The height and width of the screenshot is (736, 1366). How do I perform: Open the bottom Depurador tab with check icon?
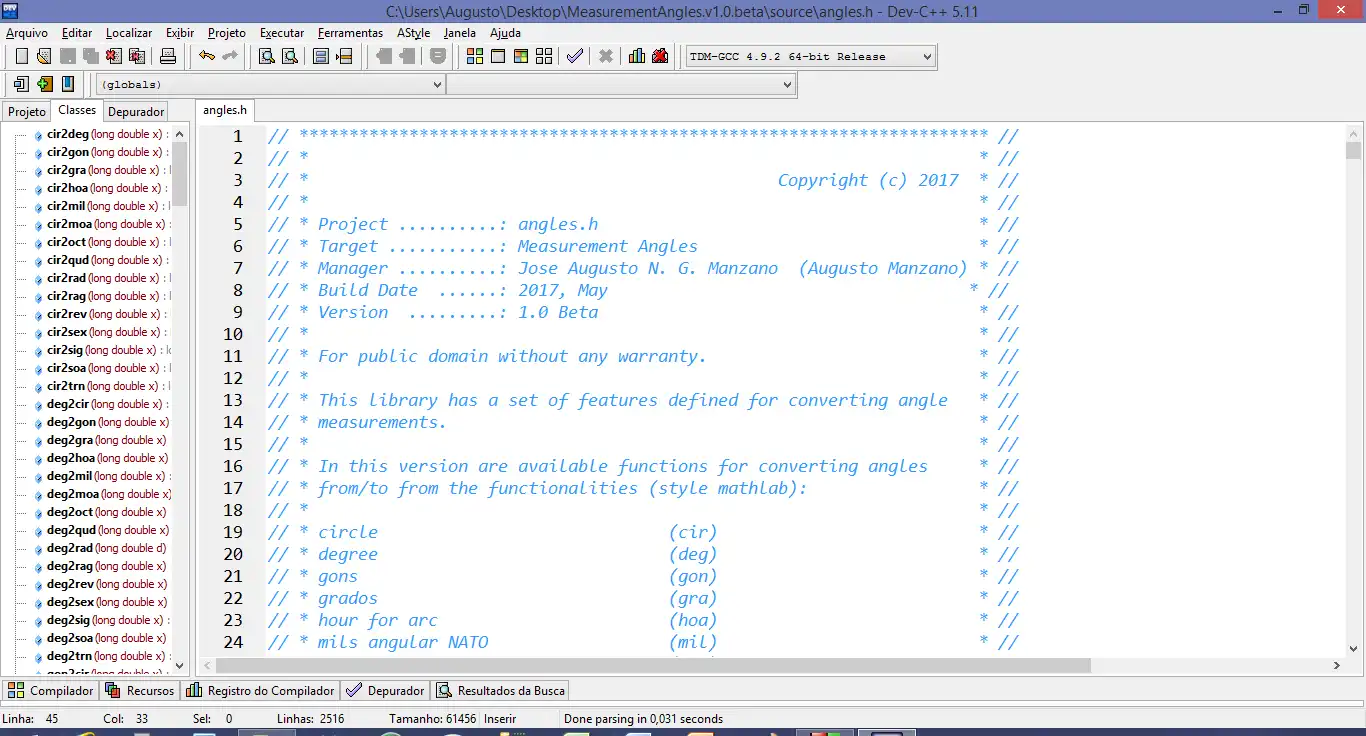(x=385, y=690)
